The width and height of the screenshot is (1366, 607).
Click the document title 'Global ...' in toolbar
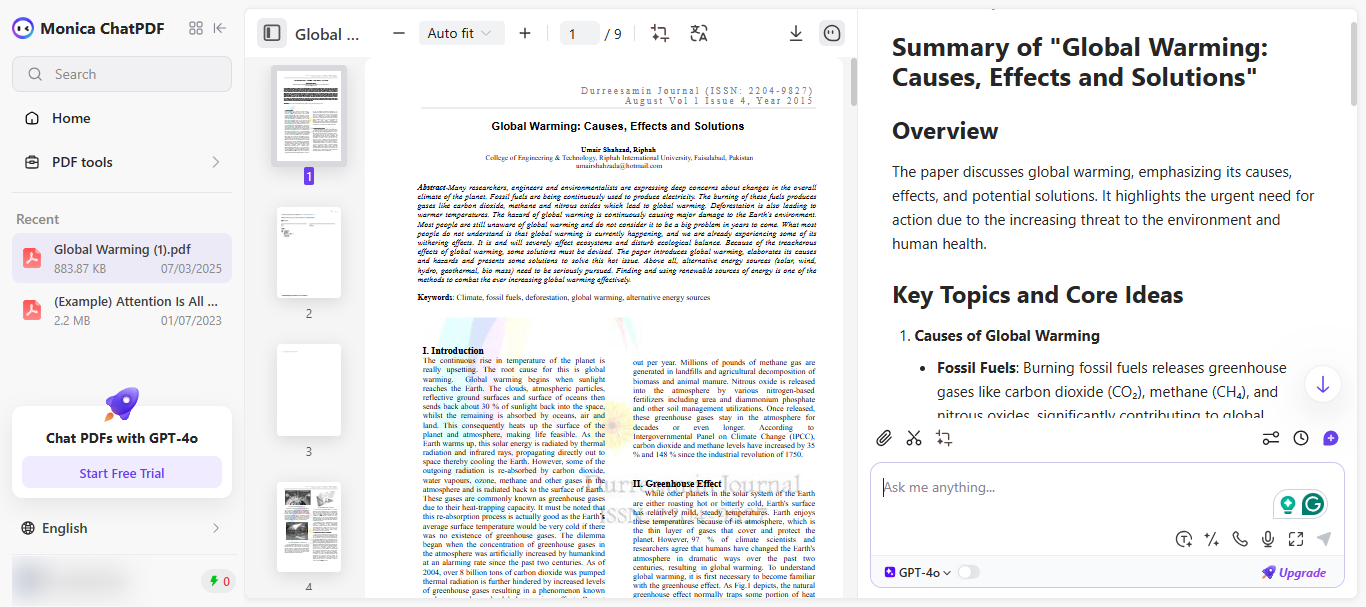coord(327,34)
